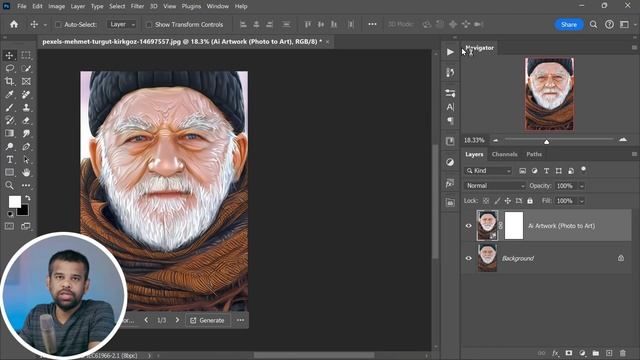
Task: Open the Layers panel menu
Action: tap(634, 154)
